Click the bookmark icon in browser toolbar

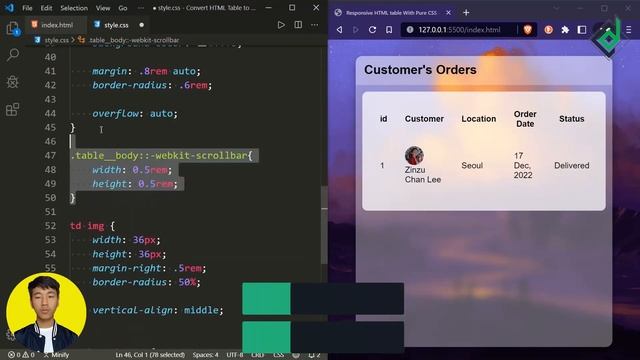coord(389,29)
